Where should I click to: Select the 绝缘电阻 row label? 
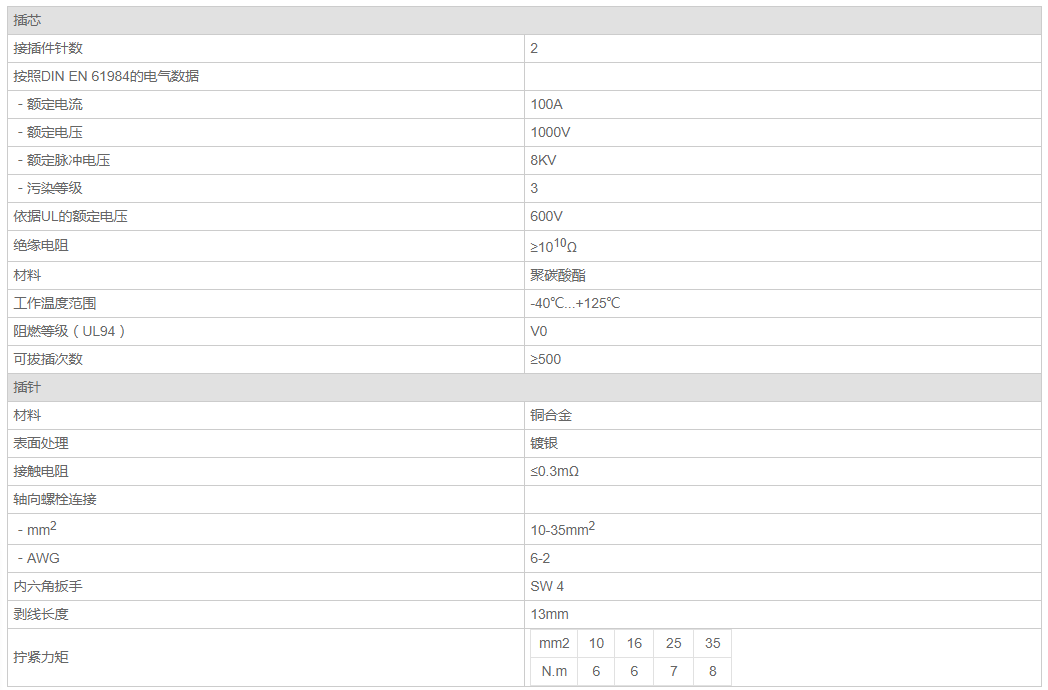tap(41, 245)
